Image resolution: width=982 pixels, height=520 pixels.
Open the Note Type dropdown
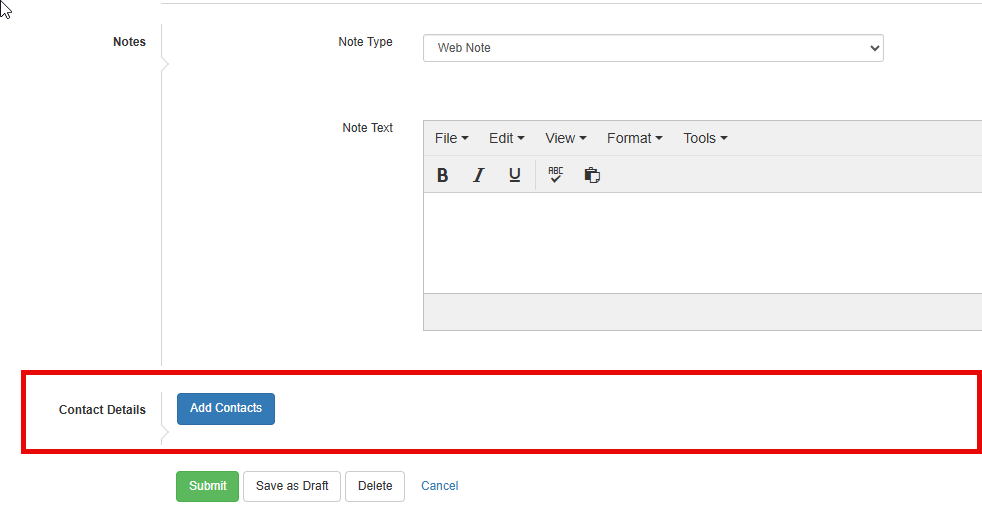click(653, 48)
